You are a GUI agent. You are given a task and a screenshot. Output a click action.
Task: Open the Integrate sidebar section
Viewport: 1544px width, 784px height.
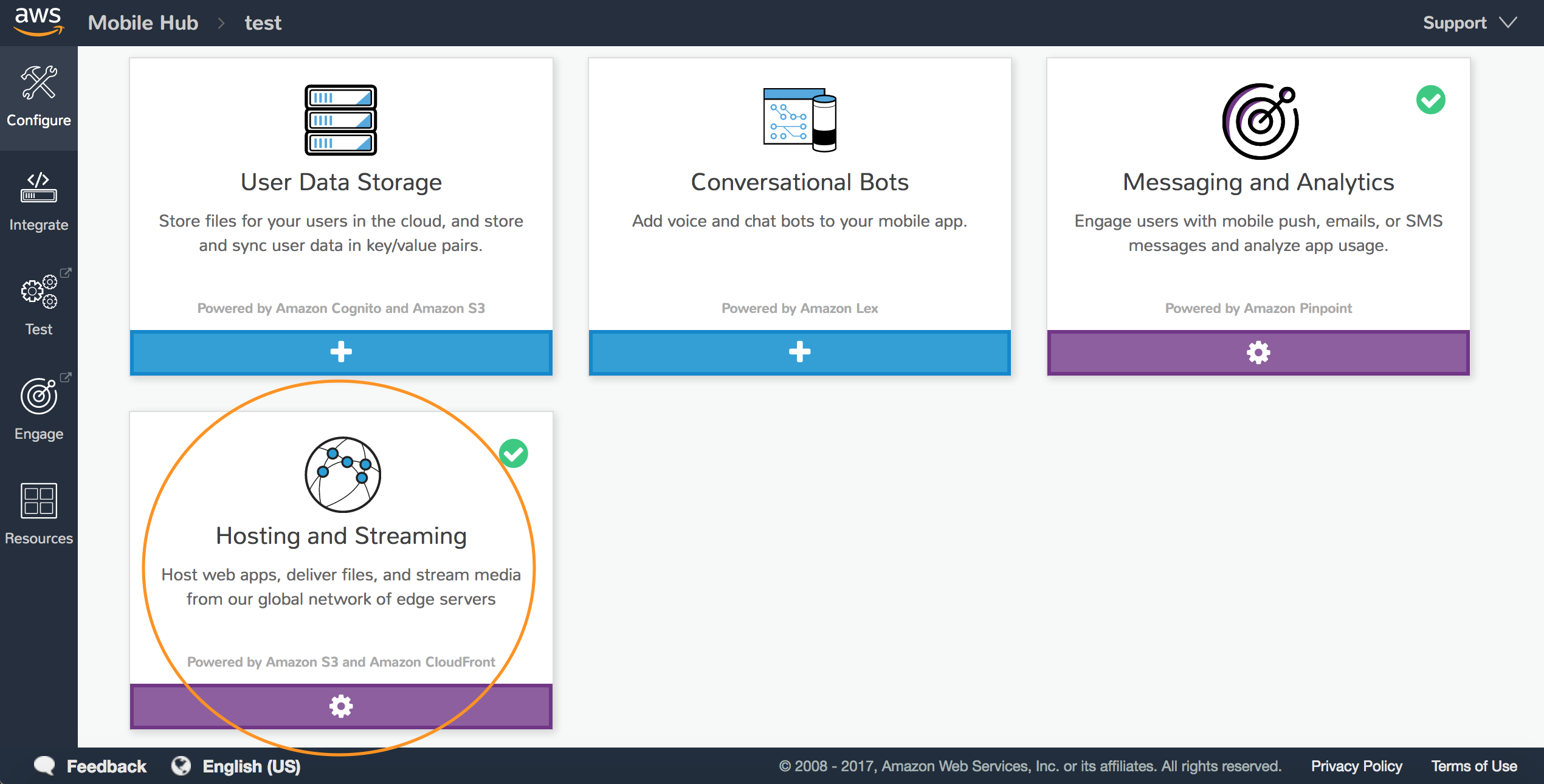click(x=39, y=202)
